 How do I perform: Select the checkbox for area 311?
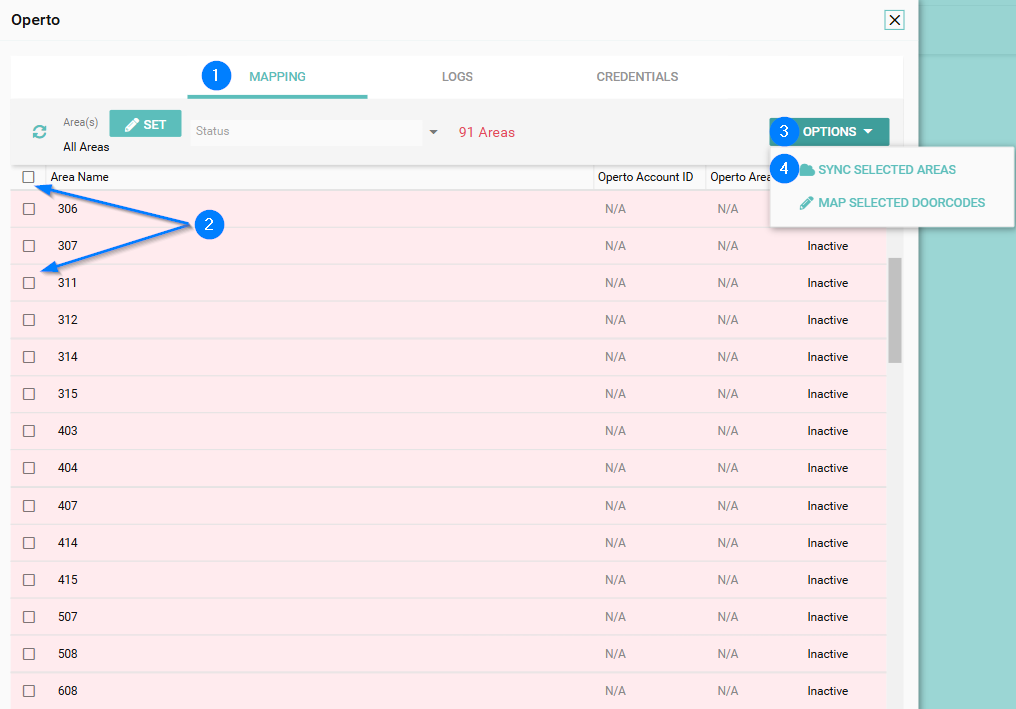coord(29,283)
